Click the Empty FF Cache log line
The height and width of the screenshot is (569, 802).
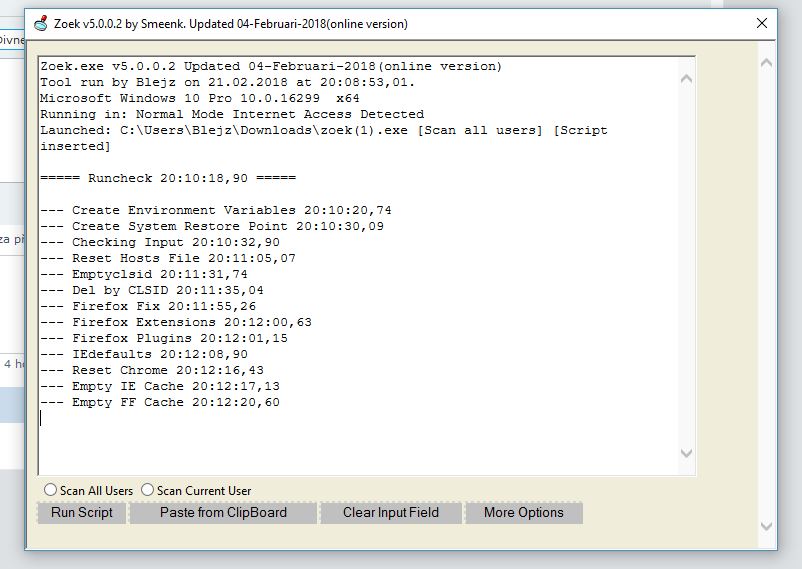tap(160, 402)
